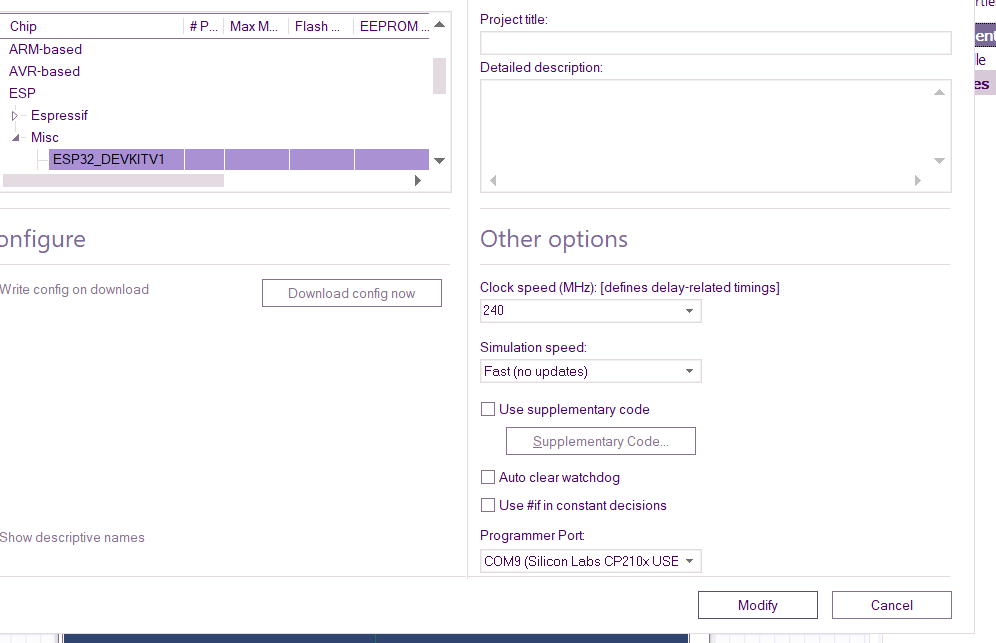The image size is (996, 643).
Task: Toggle Auto clear watchdog checkbox
Action: 488,477
